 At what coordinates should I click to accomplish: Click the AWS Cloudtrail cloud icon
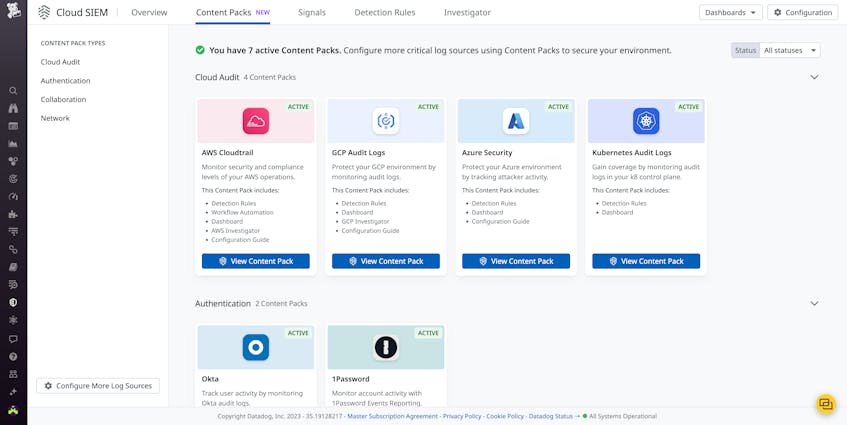(256, 121)
